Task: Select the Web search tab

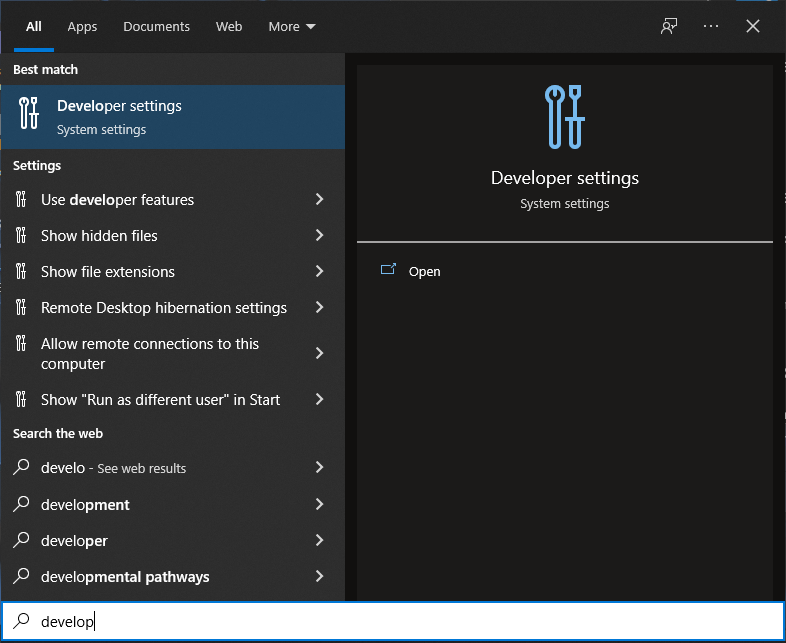Action: tap(229, 27)
